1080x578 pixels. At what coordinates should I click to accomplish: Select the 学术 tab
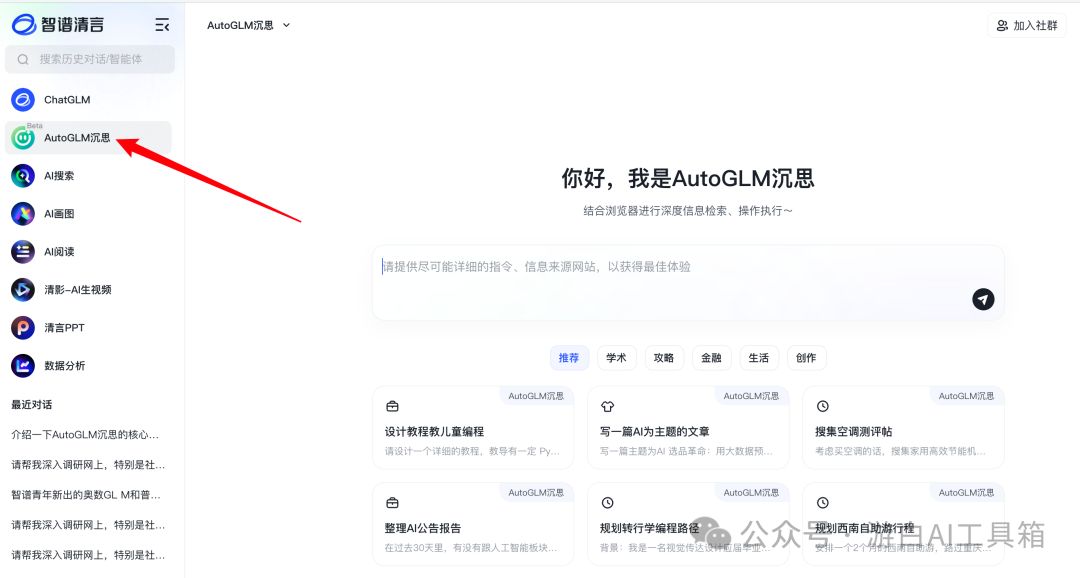(616, 358)
